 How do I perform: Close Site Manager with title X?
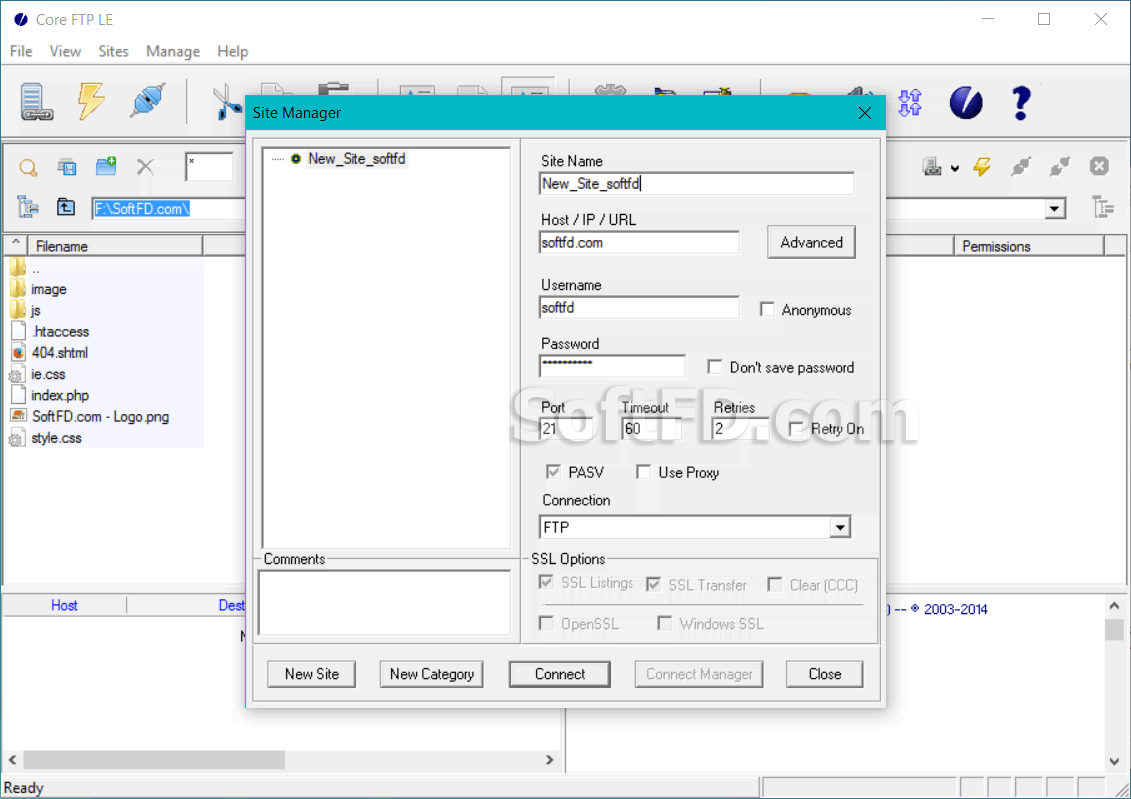(x=865, y=113)
